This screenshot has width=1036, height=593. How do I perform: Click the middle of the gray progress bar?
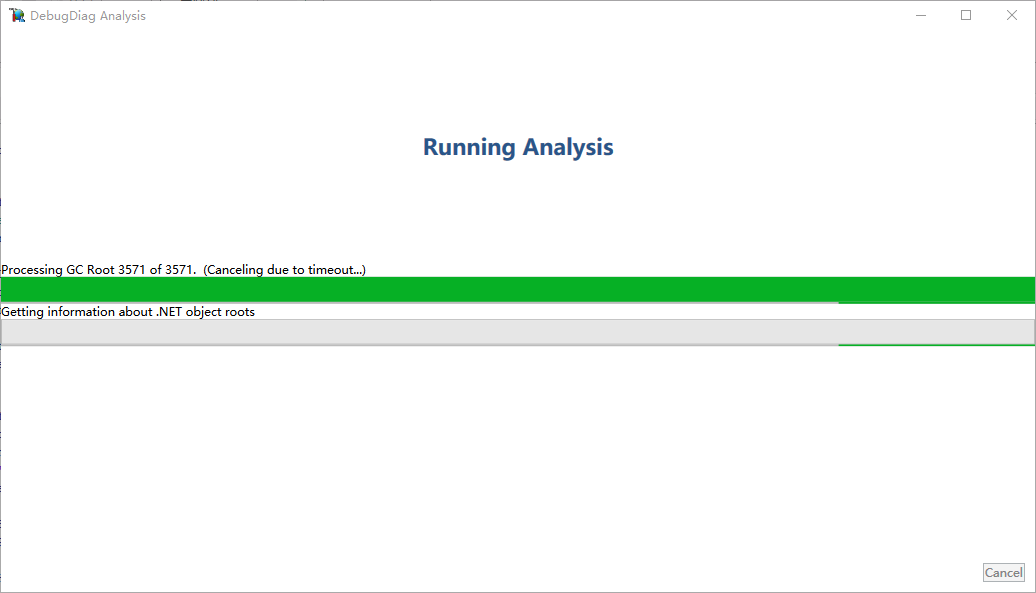518,331
